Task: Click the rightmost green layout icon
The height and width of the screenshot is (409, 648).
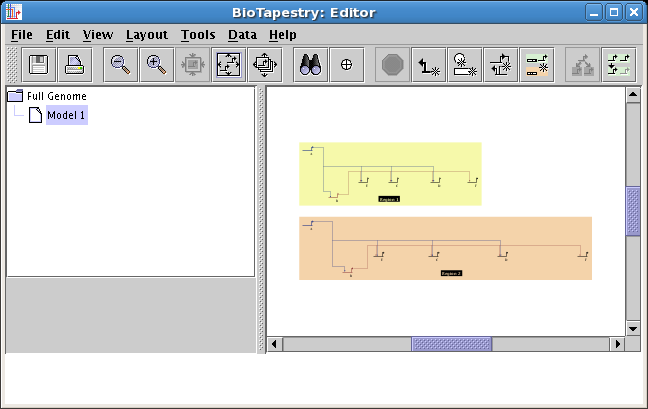Action: point(618,65)
